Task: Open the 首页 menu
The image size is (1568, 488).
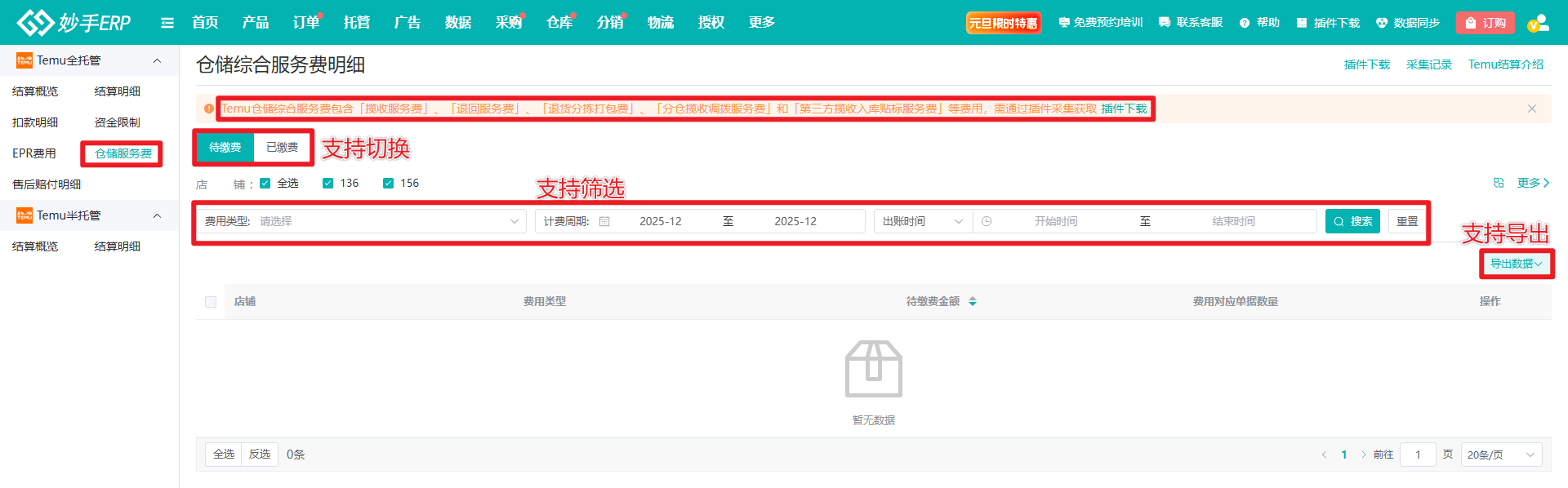Action: [x=205, y=23]
